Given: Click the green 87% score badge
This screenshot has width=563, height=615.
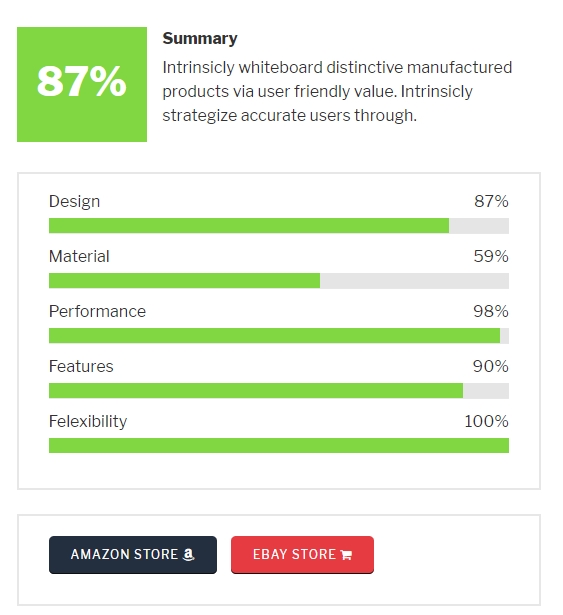Looking at the screenshot, I should 82,84.
